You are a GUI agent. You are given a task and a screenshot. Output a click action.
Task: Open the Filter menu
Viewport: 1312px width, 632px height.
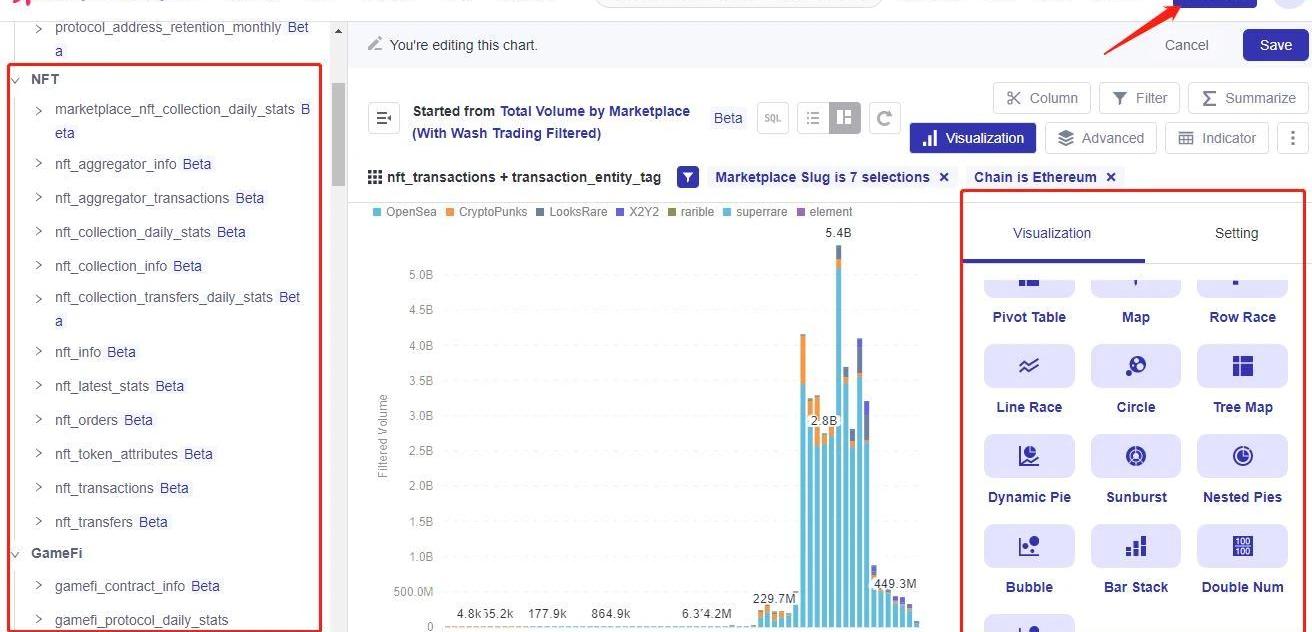[x=1139, y=98]
